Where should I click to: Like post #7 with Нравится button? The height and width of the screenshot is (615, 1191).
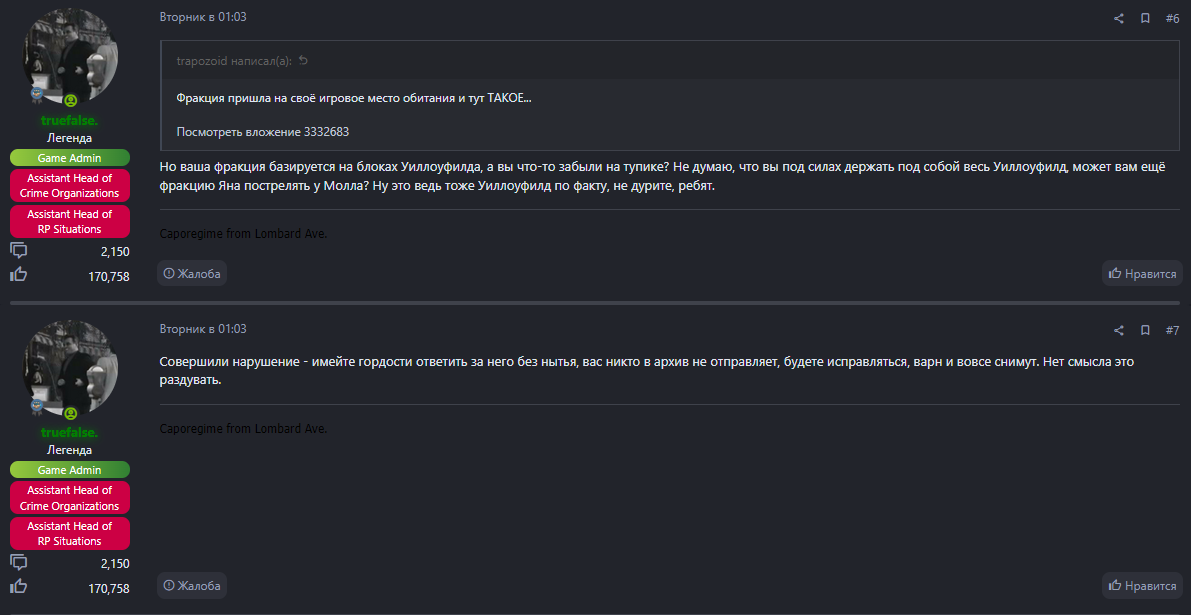point(1142,585)
